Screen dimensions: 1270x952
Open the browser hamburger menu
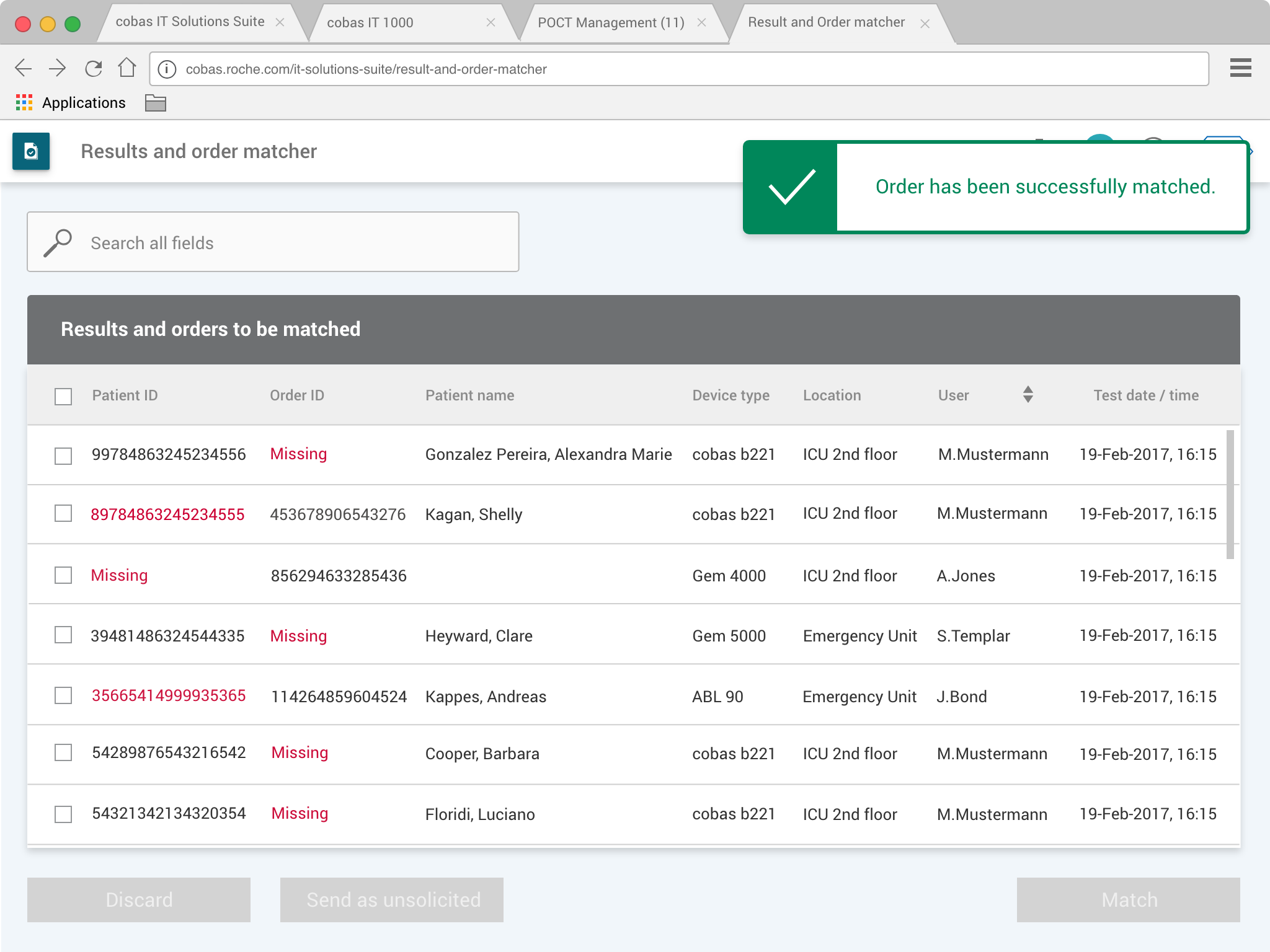[x=1240, y=68]
